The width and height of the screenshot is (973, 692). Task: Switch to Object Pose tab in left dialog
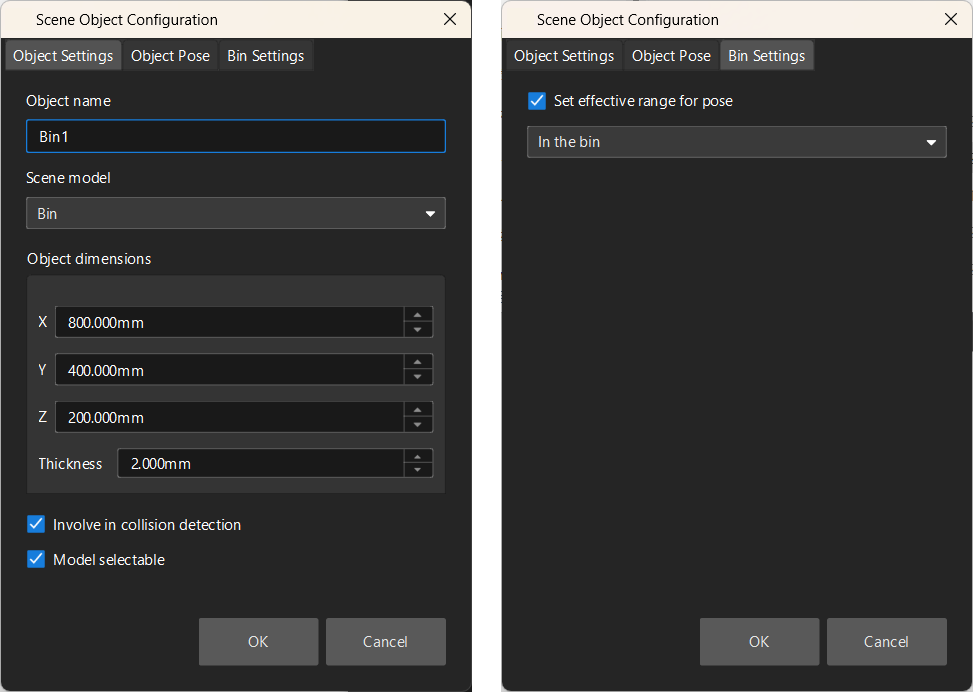[170, 56]
